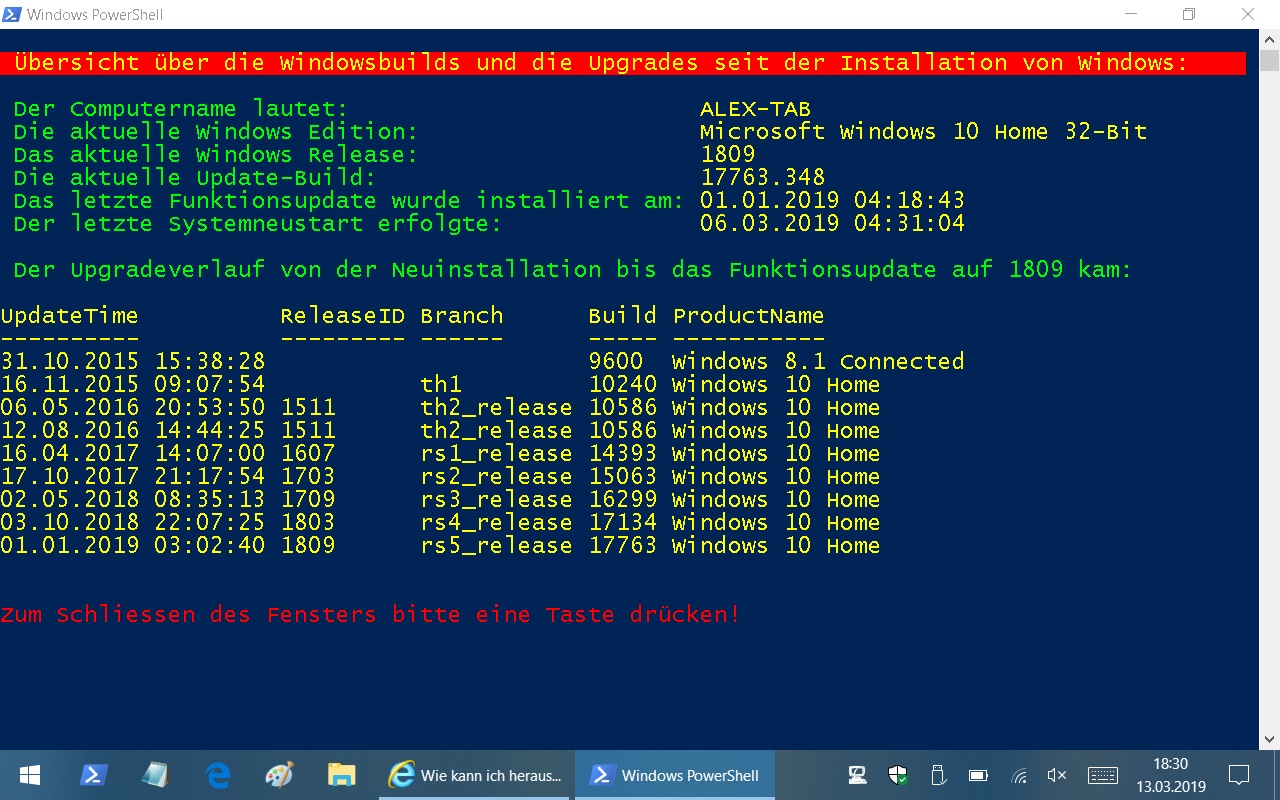Click the timestamp 03.10.2018 22:07:25
The height and width of the screenshot is (800, 1280).
click(x=132, y=523)
